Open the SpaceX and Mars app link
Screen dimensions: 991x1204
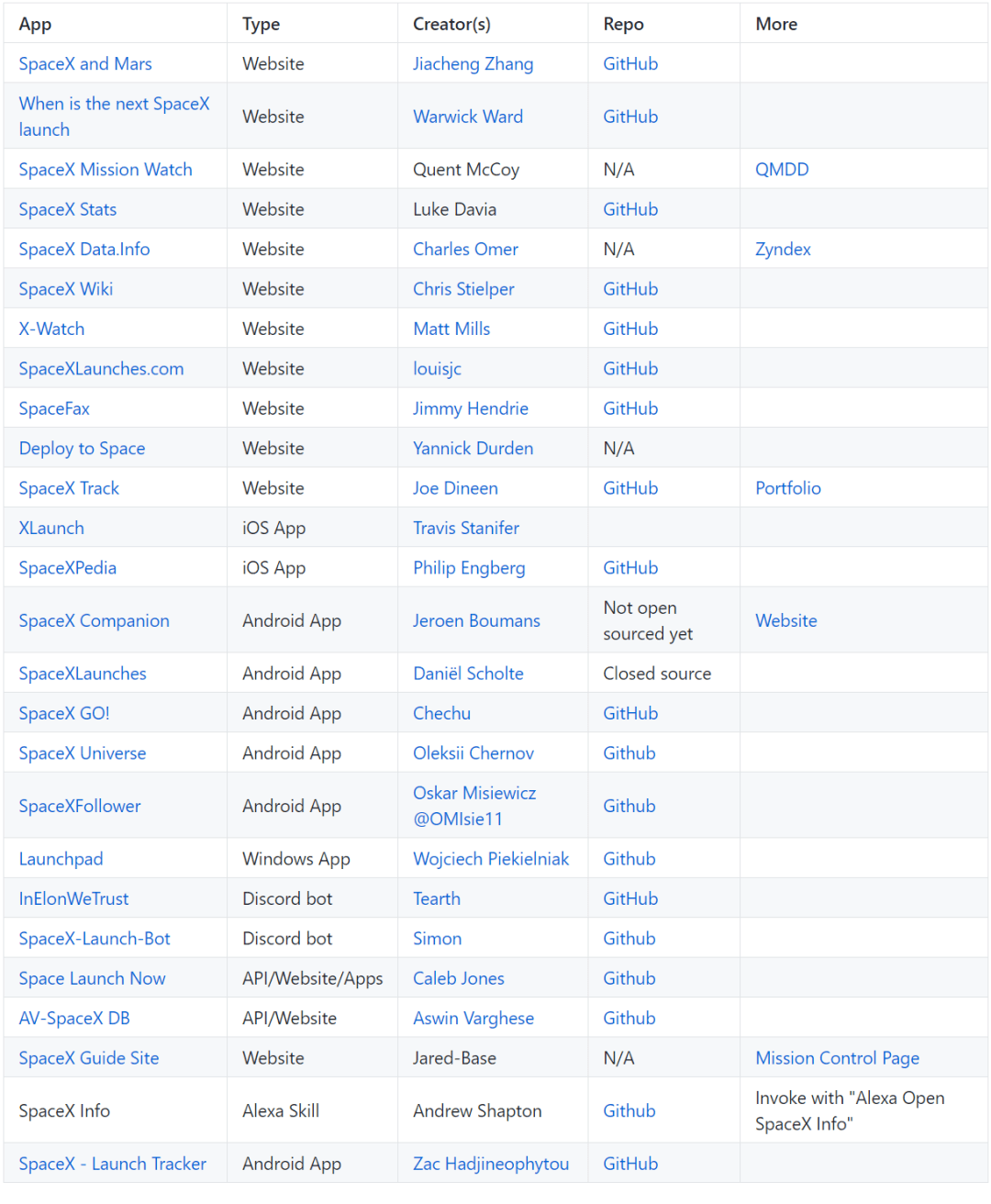(x=85, y=64)
